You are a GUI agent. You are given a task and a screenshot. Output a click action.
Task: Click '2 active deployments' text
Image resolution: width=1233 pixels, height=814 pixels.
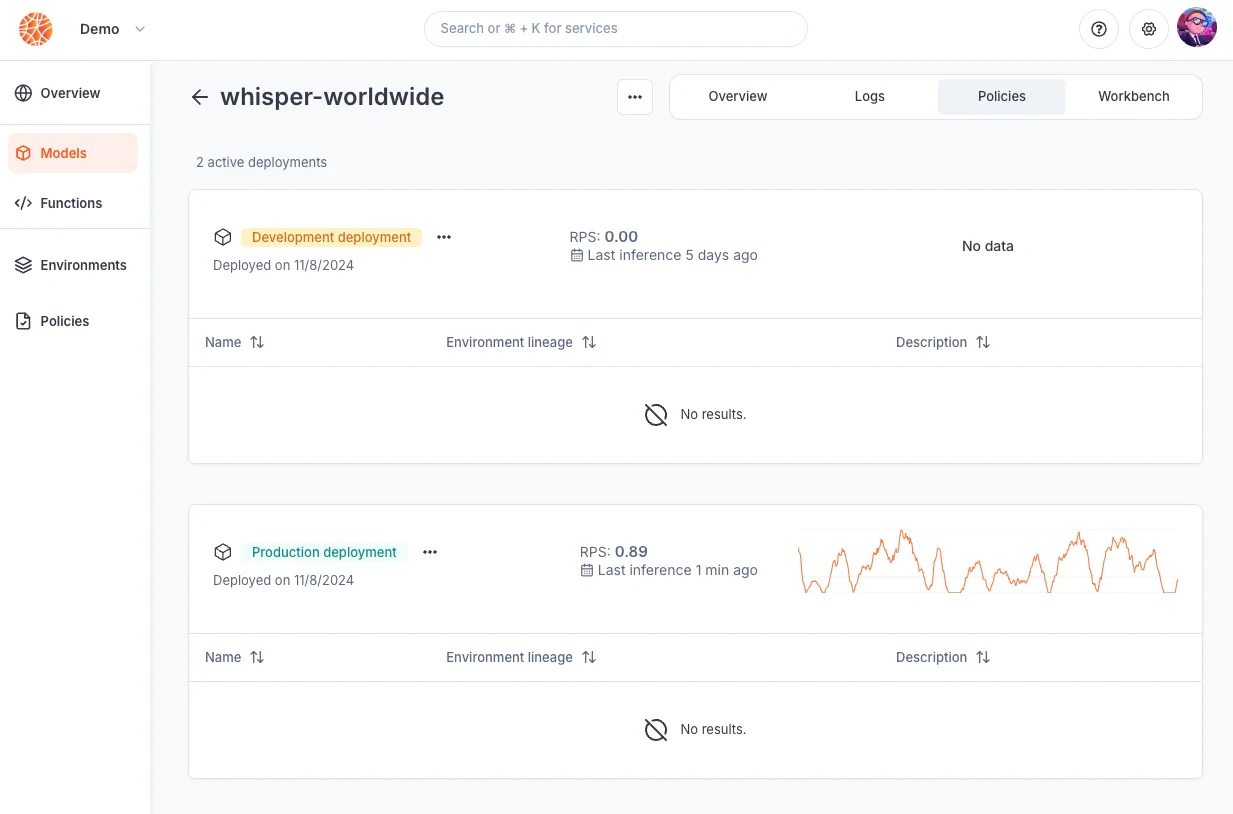(x=261, y=162)
